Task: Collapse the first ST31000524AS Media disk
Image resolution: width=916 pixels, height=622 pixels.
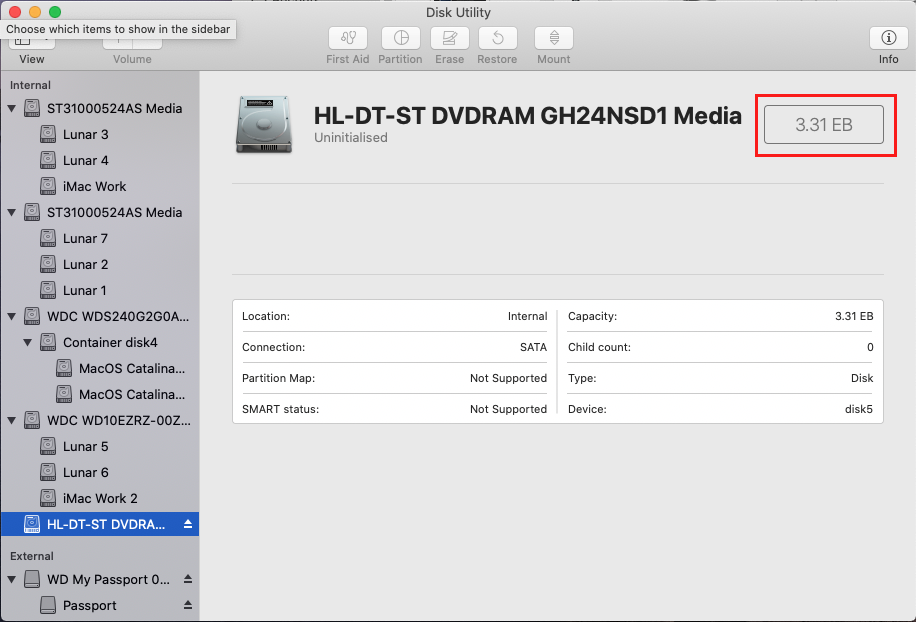Action: pyautogui.click(x=12, y=109)
